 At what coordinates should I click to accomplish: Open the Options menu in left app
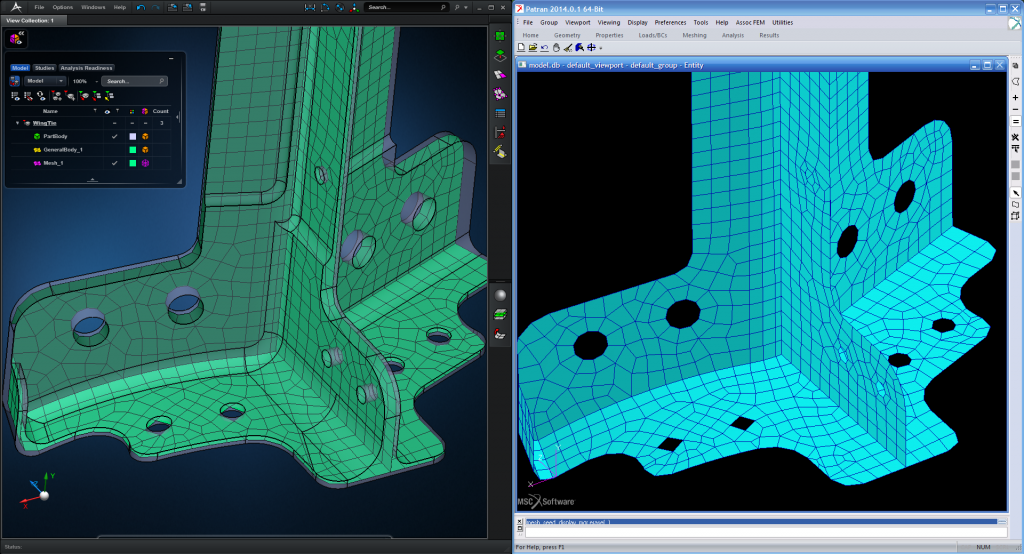[x=63, y=7]
